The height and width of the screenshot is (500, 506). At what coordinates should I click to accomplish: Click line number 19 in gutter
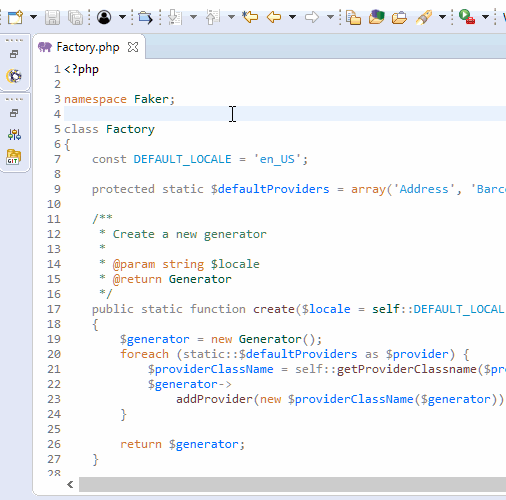click(x=54, y=339)
